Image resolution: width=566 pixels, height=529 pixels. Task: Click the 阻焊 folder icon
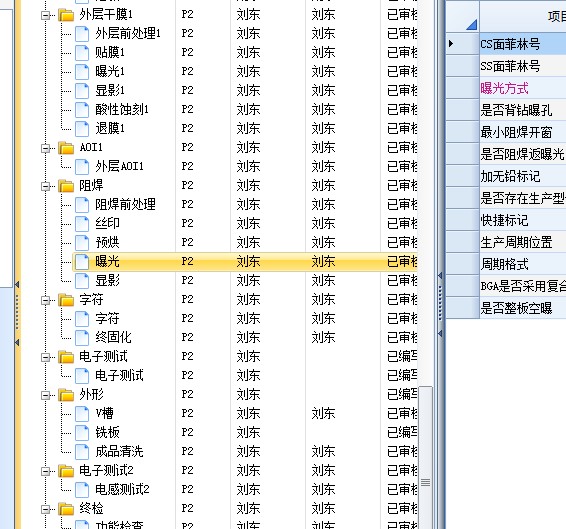tap(66, 186)
